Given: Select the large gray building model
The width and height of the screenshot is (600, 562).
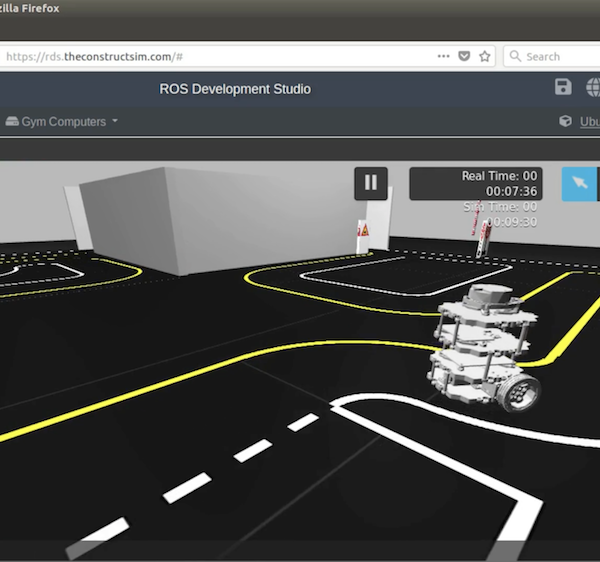Looking at the screenshot, I should click(x=223, y=220).
